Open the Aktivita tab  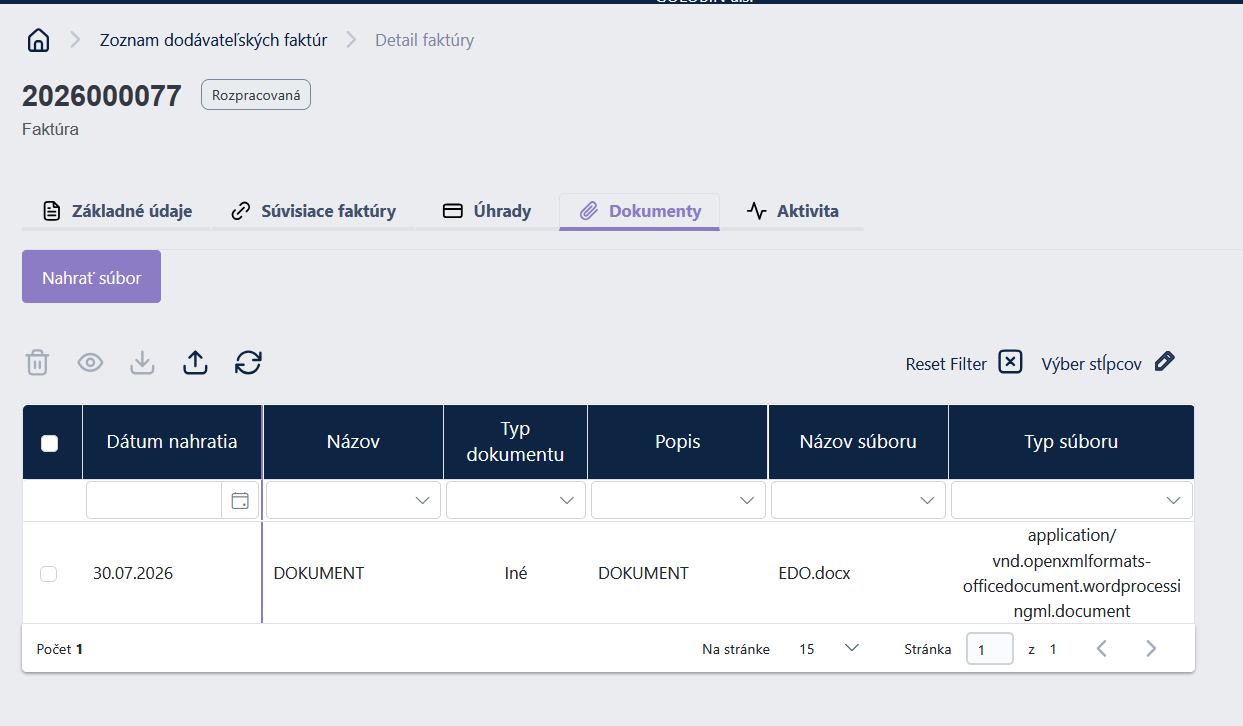pos(793,211)
